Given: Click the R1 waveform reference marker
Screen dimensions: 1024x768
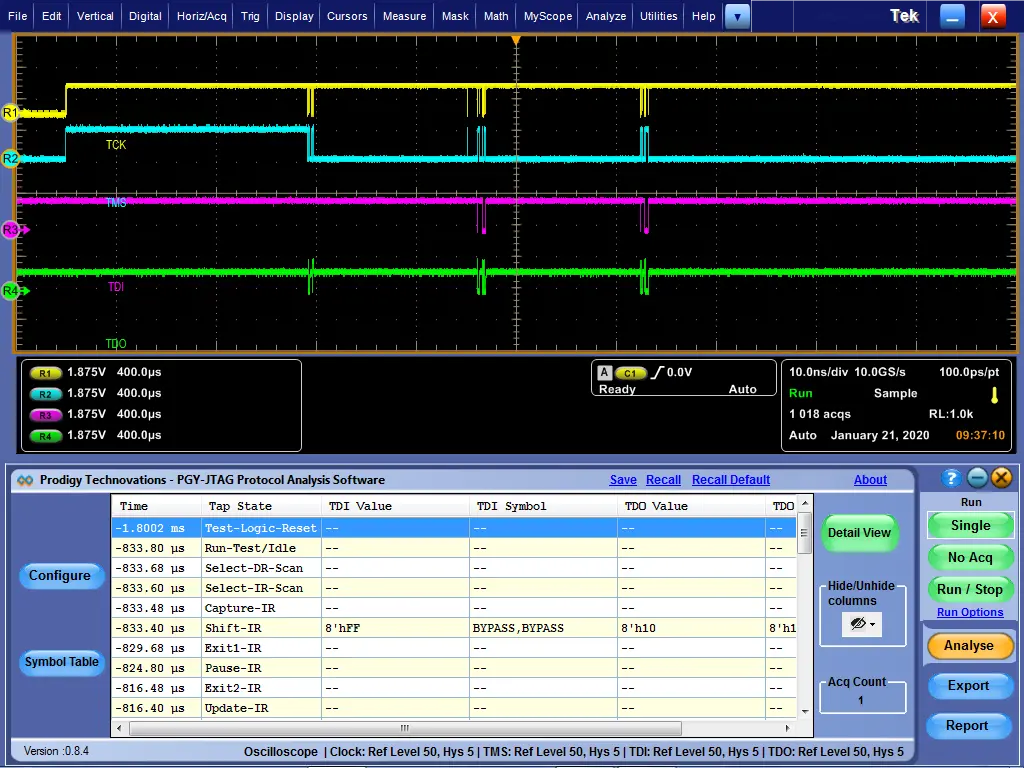Looking at the screenshot, I should click(10, 113).
